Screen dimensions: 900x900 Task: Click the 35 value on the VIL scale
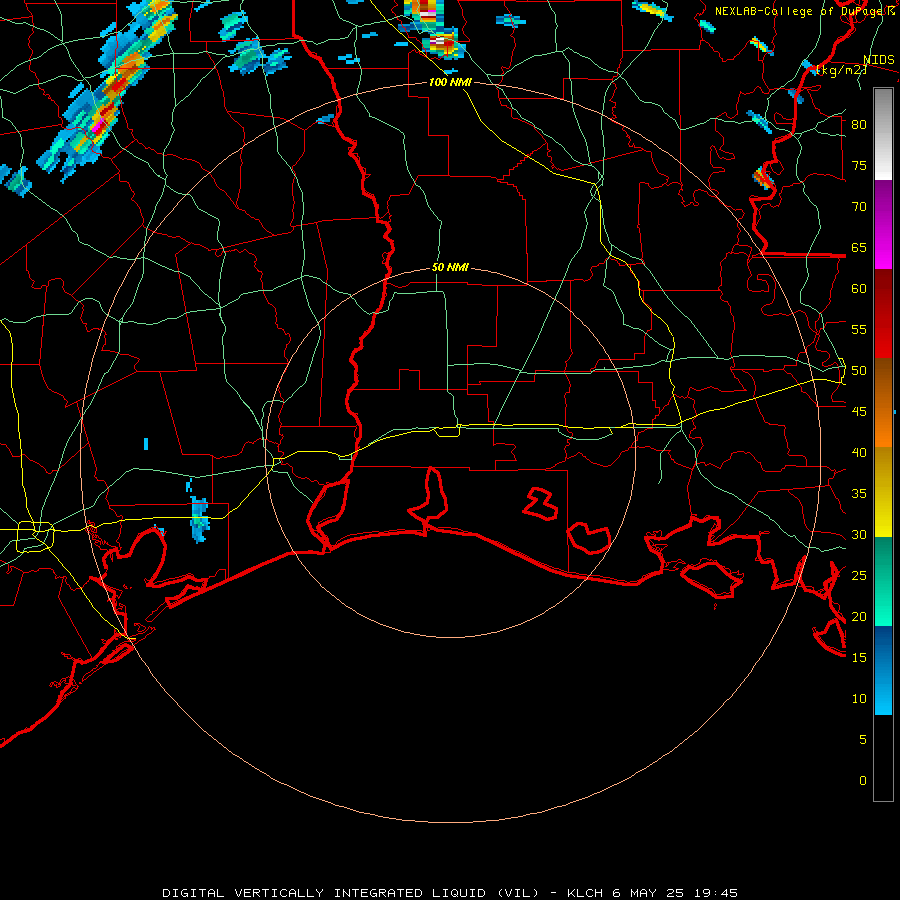[x=859, y=494]
